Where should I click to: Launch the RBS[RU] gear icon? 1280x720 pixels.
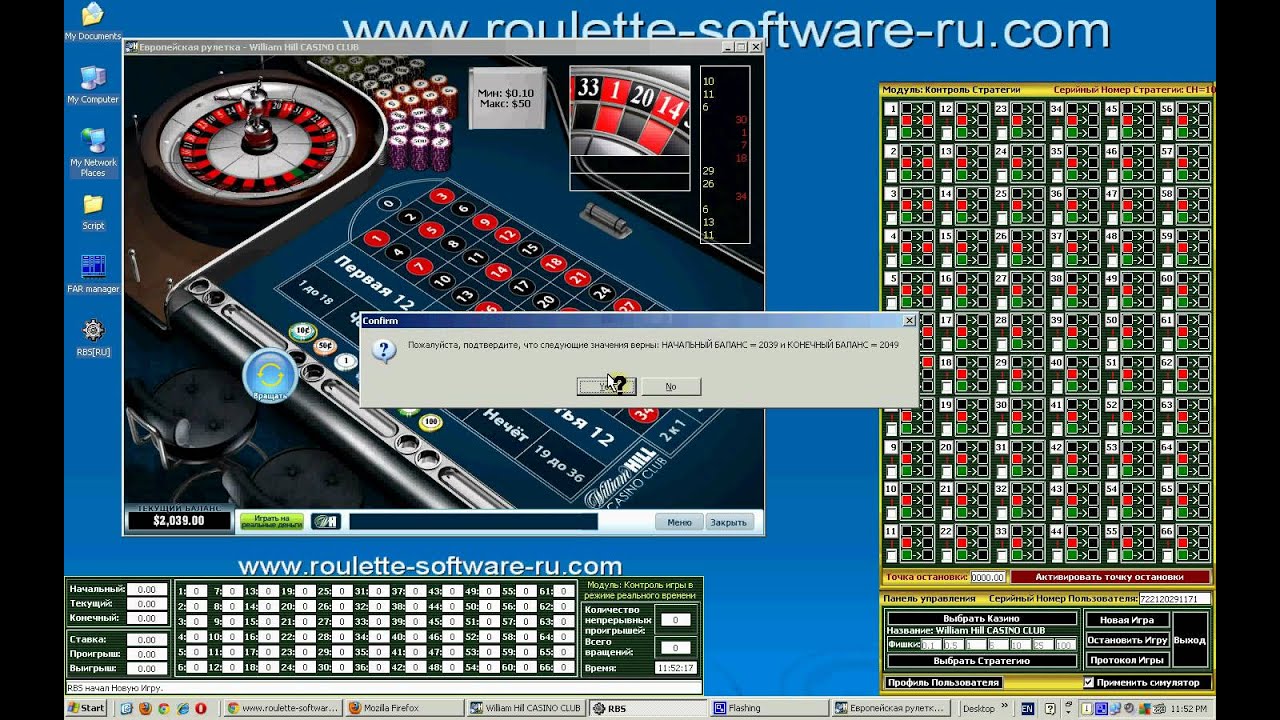pyautogui.click(x=93, y=337)
